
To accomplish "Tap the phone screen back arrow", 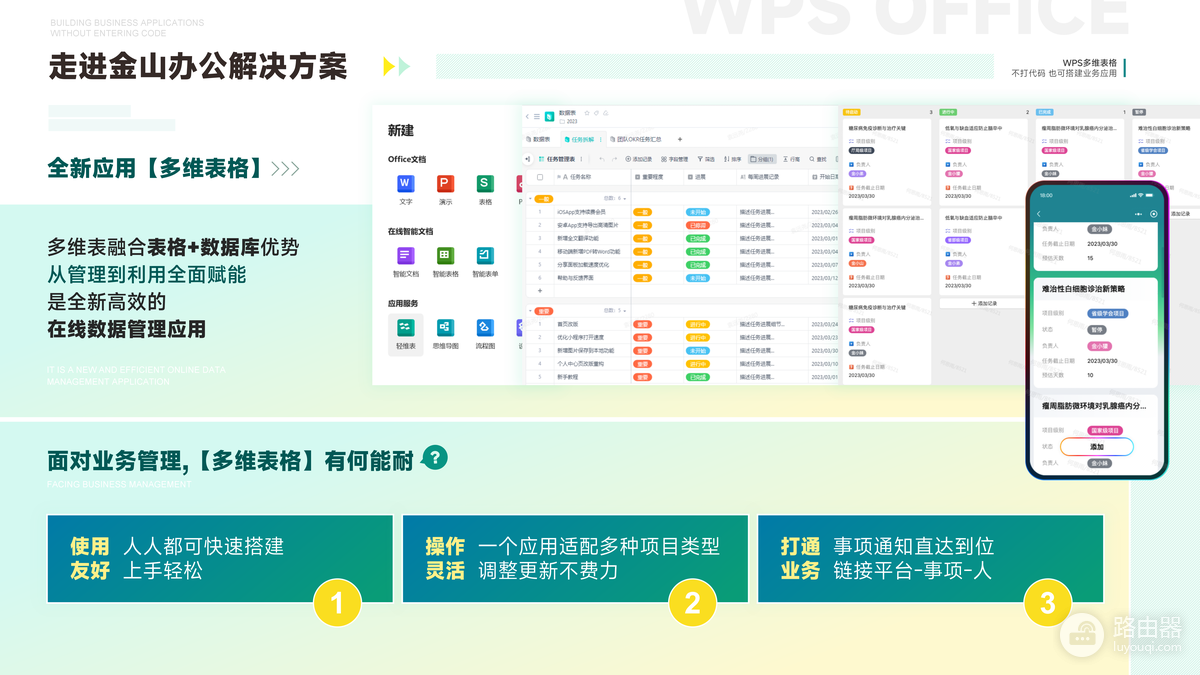I will 1039,214.
